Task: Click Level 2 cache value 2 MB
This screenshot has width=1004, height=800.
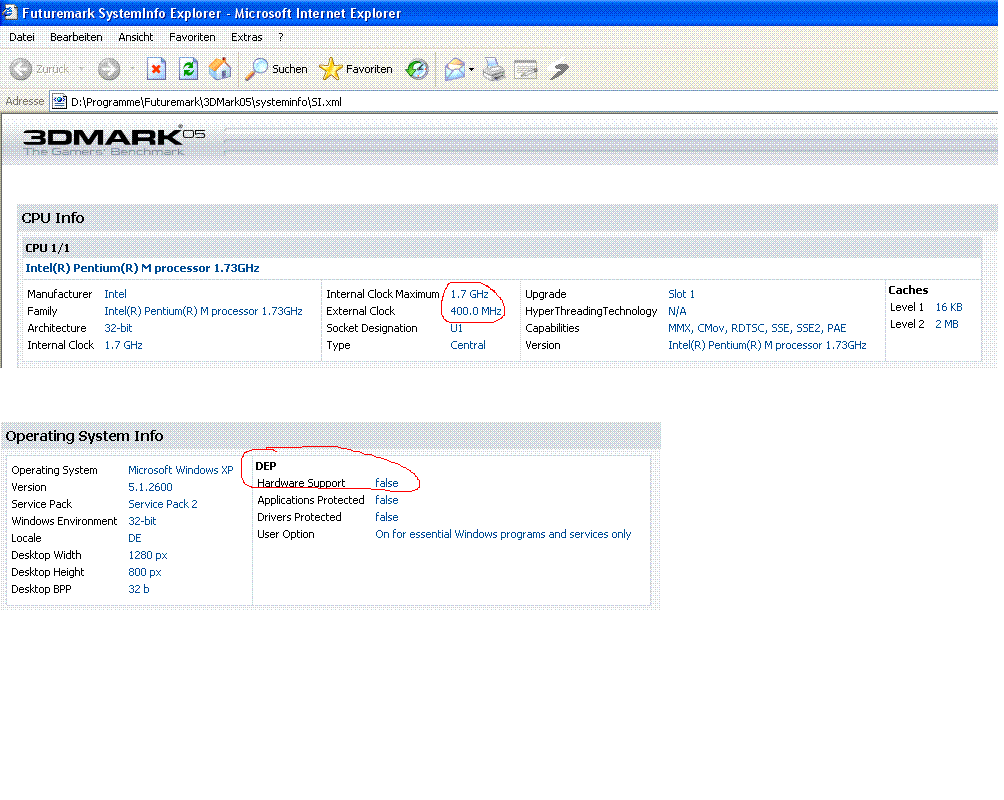Action: (946, 324)
